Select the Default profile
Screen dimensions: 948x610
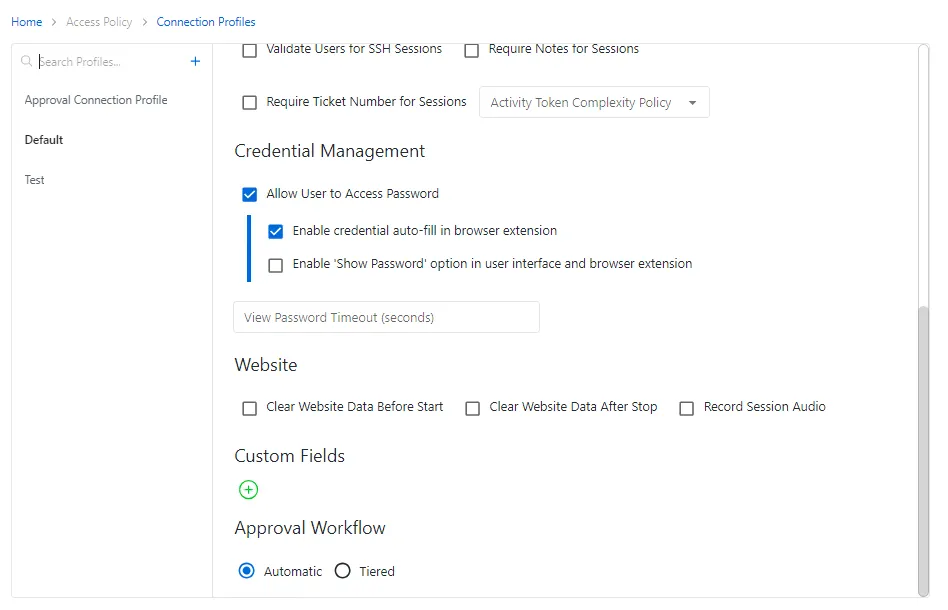tap(44, 140)
